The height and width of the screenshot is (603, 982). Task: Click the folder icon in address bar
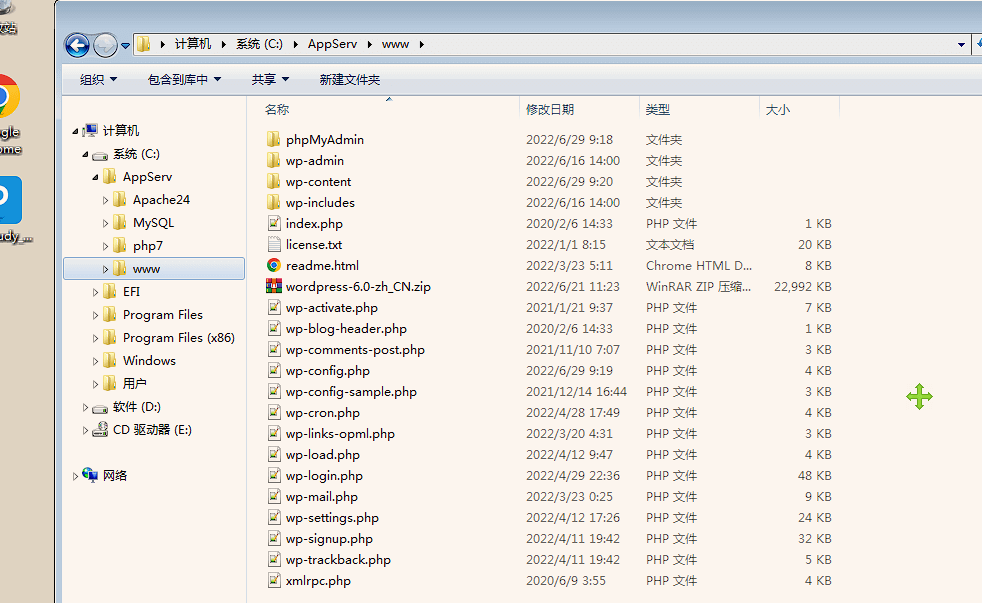143,44
